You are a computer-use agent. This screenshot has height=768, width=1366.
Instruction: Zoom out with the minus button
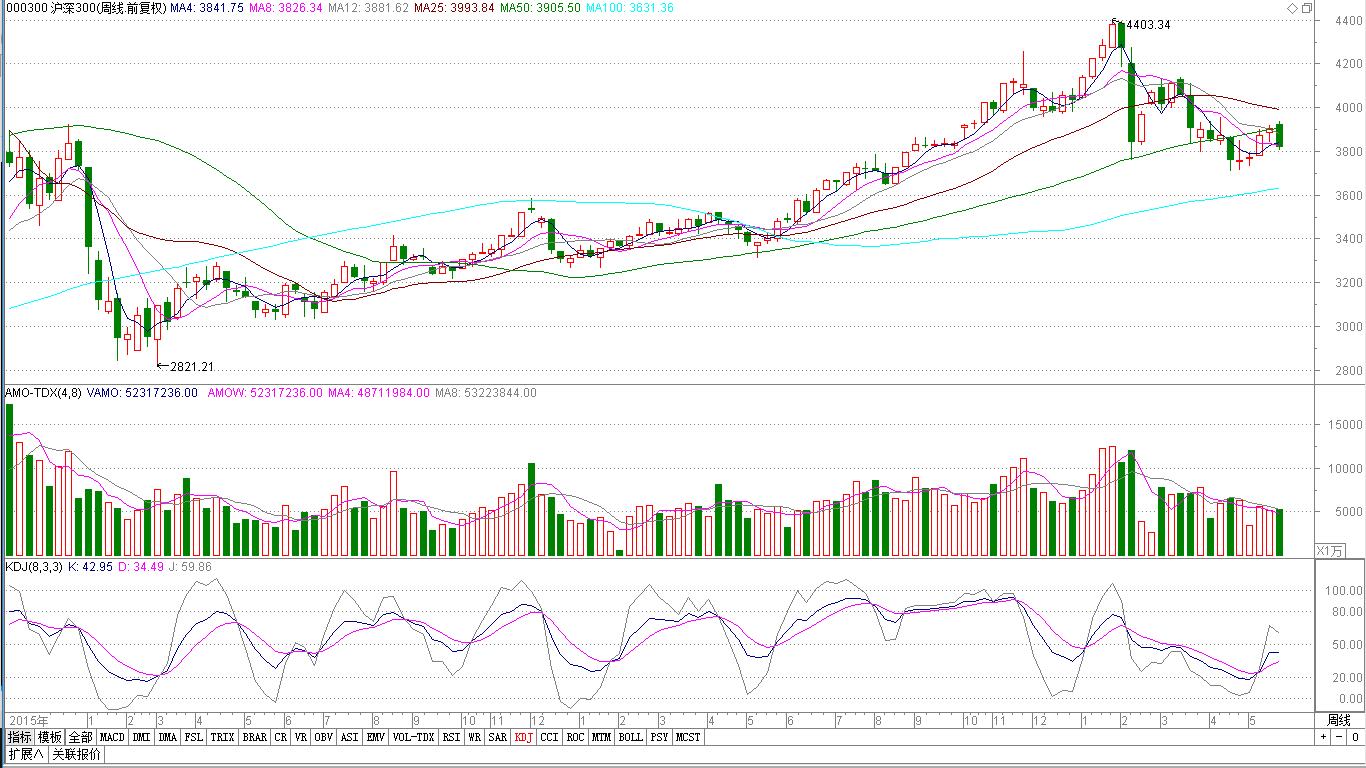[1339, 737]
